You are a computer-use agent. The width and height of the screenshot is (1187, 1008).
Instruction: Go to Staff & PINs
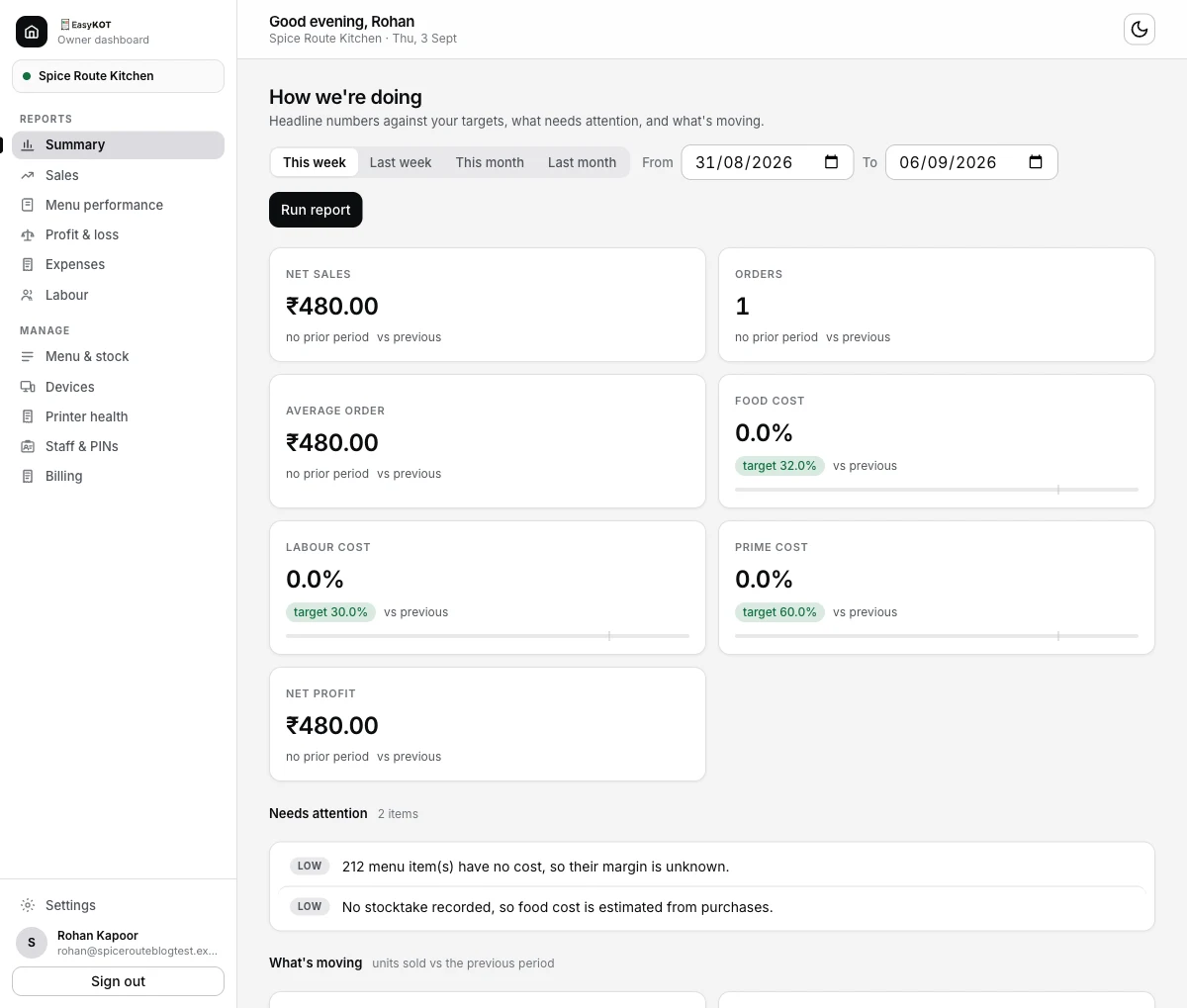tap(119, 446)
